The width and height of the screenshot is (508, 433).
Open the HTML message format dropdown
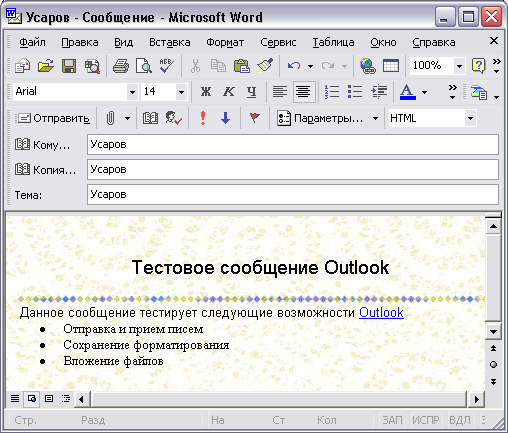coord(470,118)
